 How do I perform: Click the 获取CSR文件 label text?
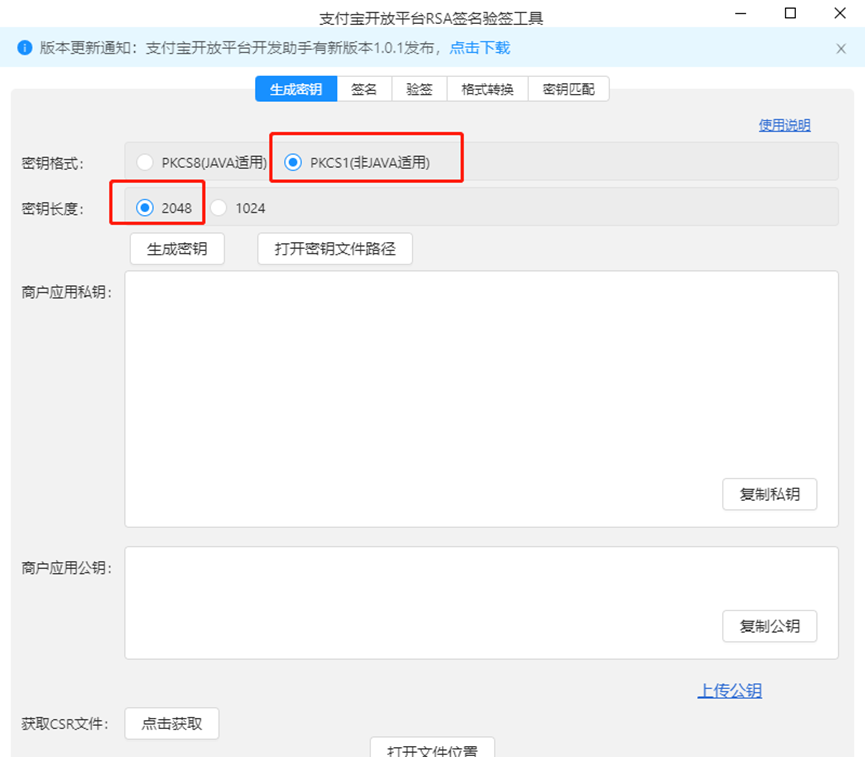click(65, 723)
